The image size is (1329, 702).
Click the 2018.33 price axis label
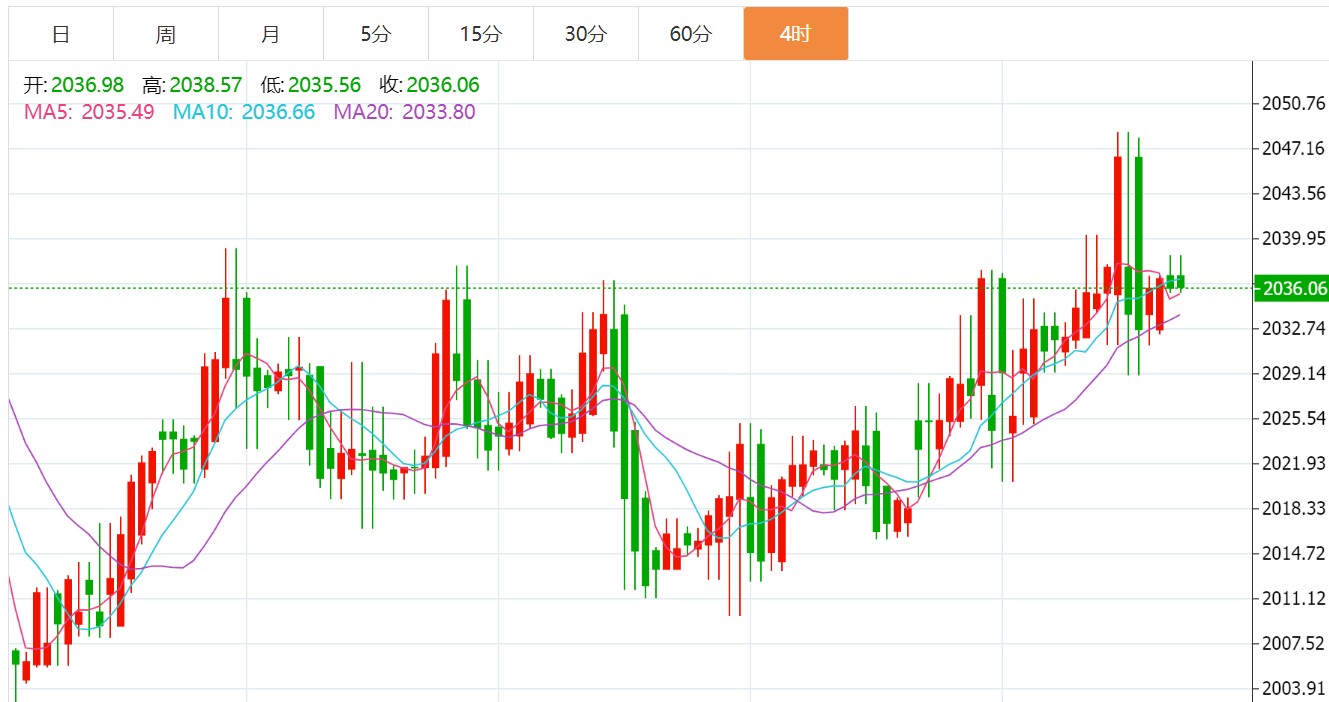[x=1294, y=509]
